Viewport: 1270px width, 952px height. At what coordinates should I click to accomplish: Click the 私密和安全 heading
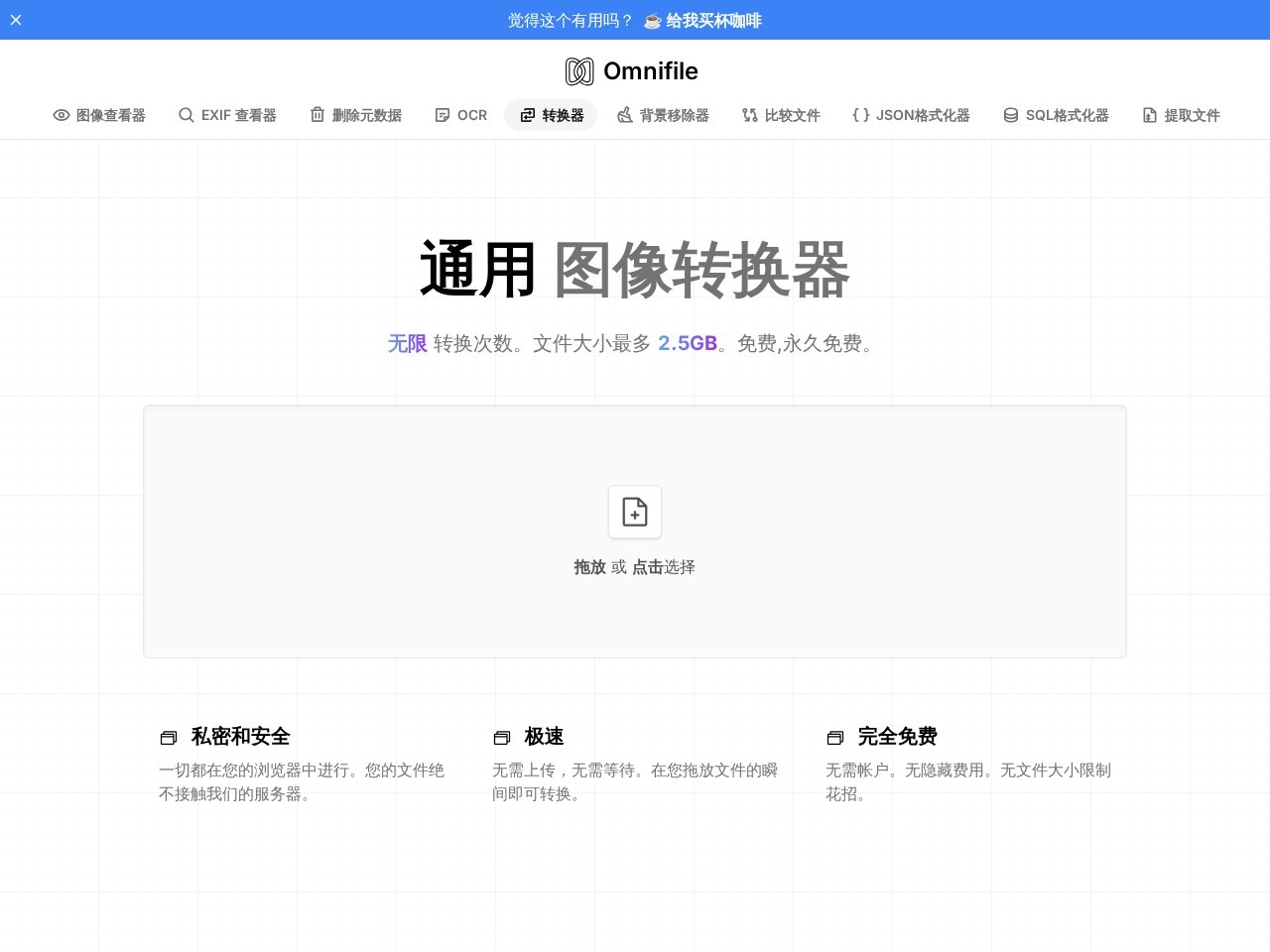[x=241, y=737]
